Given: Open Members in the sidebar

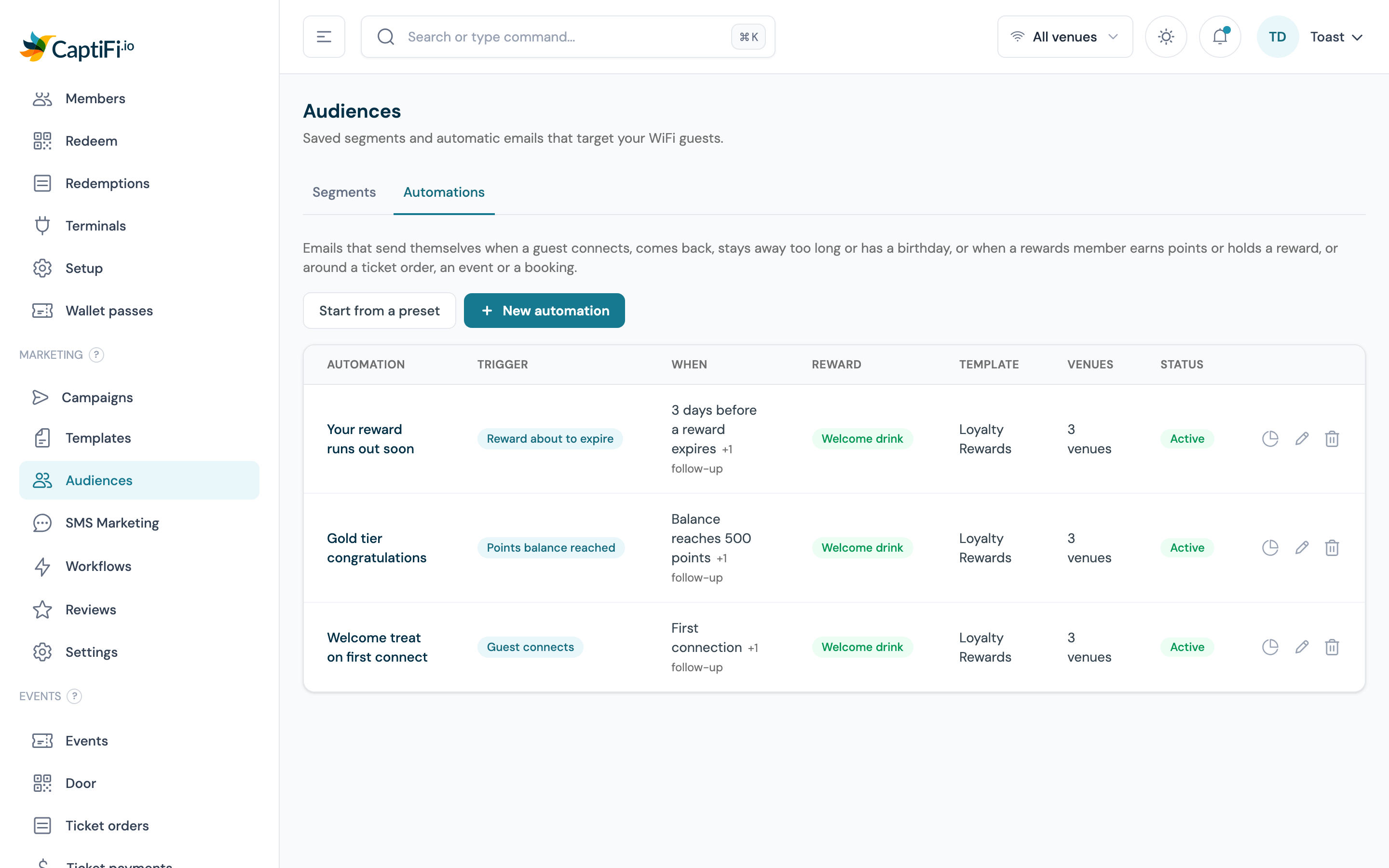Looking at the screenshot, I should point(139,99).
